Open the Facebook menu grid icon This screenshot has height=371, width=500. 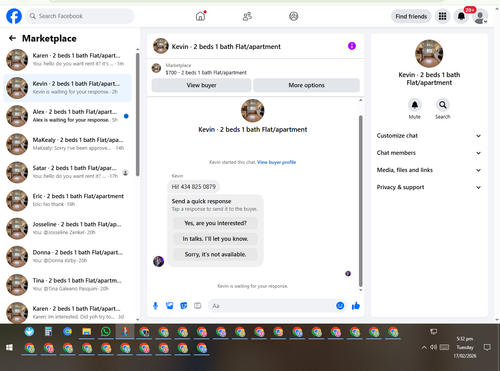pos(442,16)
